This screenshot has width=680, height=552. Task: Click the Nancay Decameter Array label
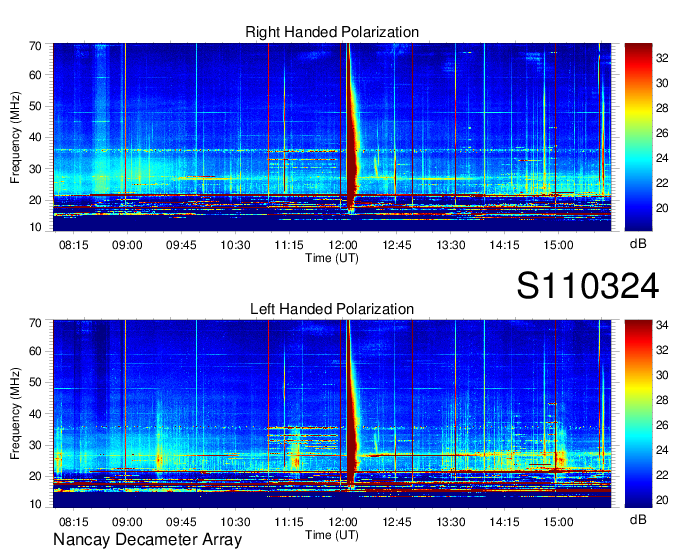(x=147, y=540)
